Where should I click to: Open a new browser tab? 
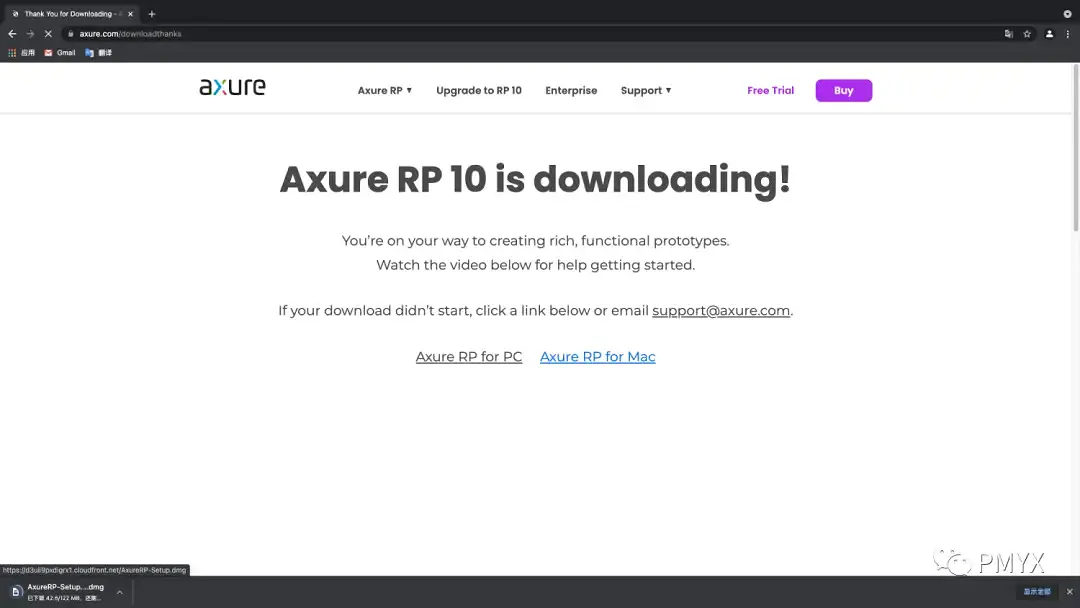pos(150,13)
